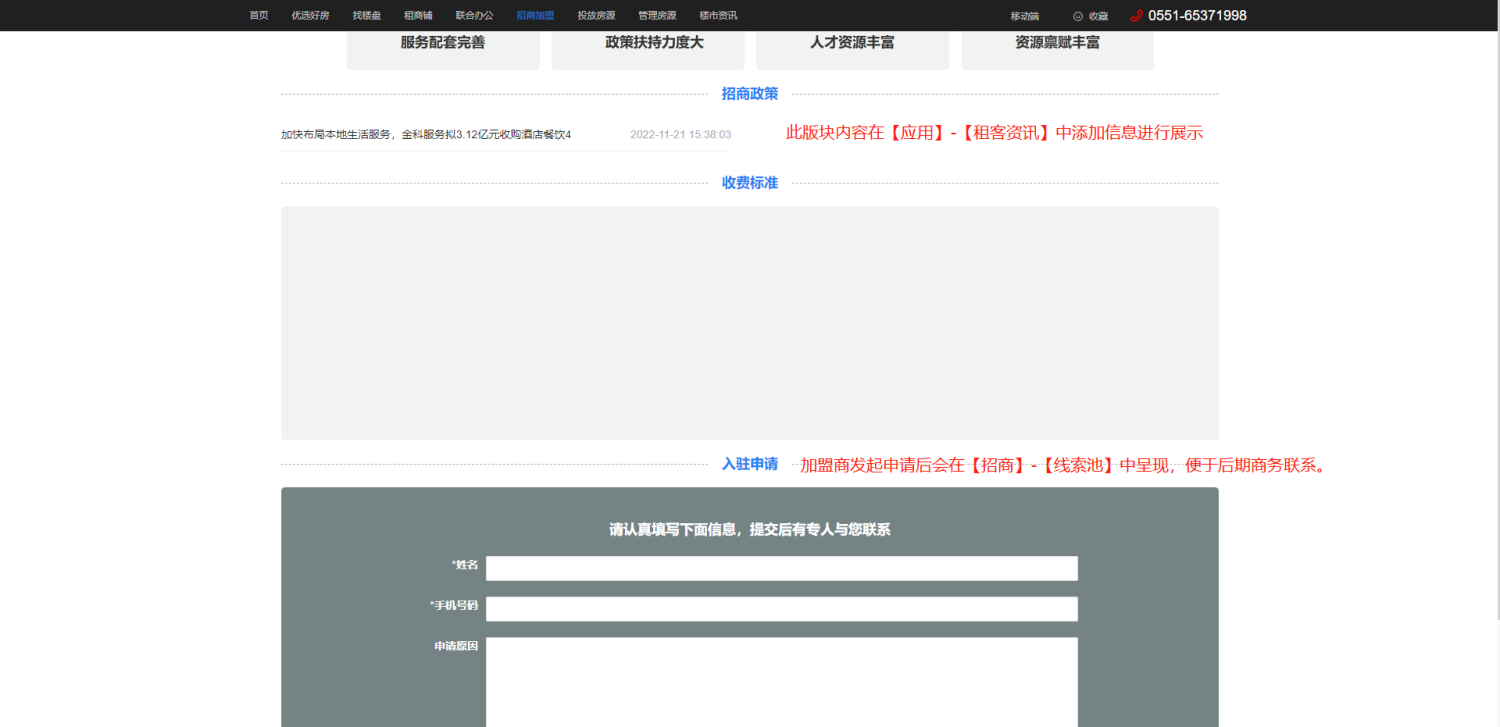
Task: Click the 0551-65371998 phone number
Action: tap(1197, 16)
